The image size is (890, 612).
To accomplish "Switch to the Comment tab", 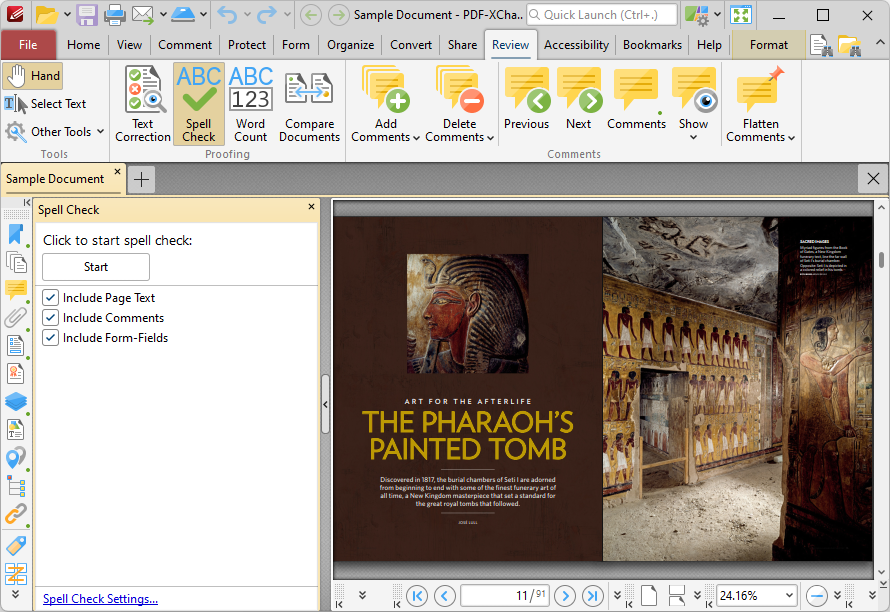I will (185, 45).
